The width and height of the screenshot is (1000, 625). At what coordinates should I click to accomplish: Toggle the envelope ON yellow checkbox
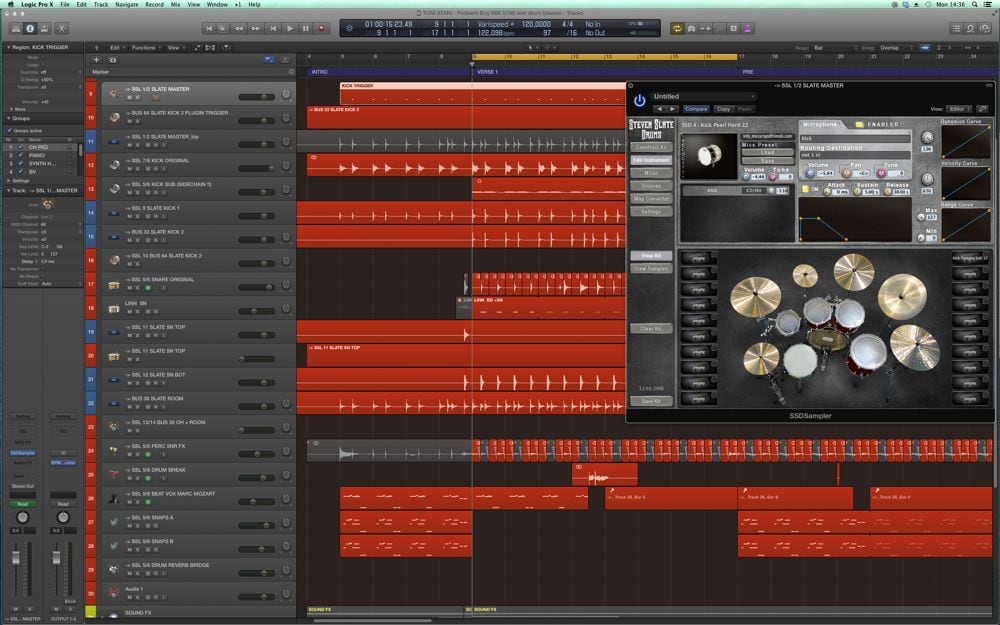tap(805, 189)
